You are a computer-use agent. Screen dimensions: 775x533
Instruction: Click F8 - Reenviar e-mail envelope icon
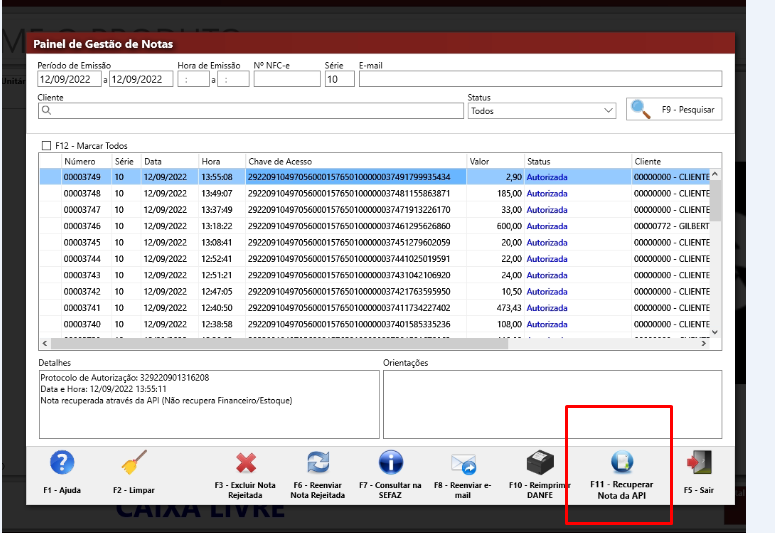(463, 464)
